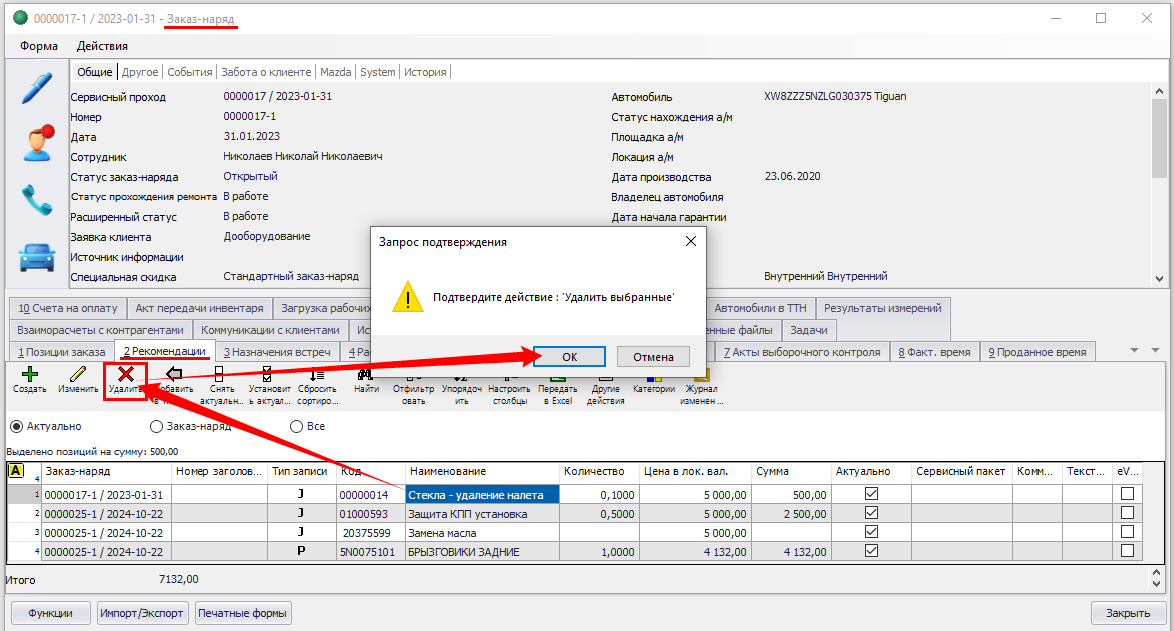1174x631 pixels.
Task: Click the blue car sidebar icon
Action: [x=37, y=256]
